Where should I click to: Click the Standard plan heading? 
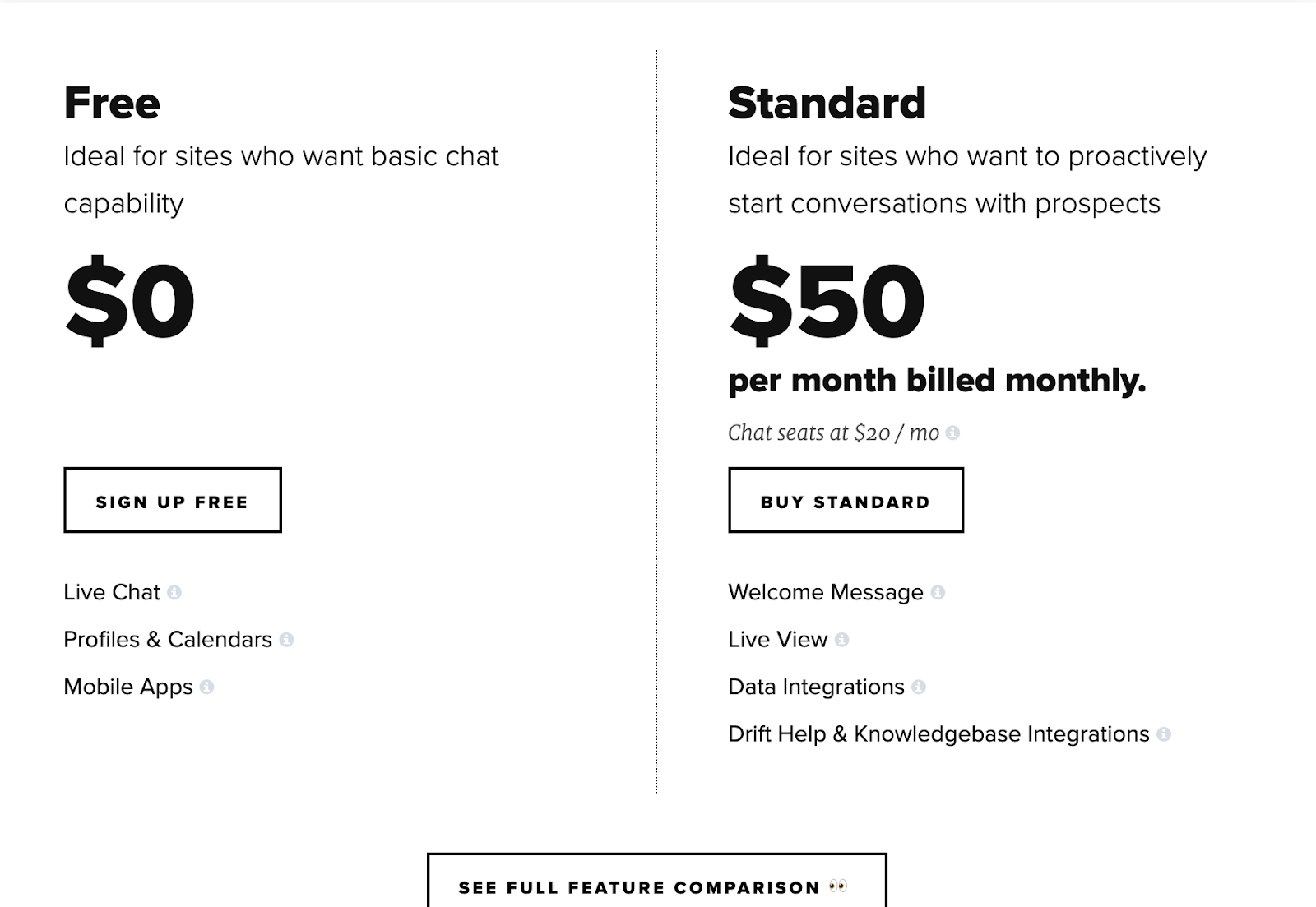point(827,103)
